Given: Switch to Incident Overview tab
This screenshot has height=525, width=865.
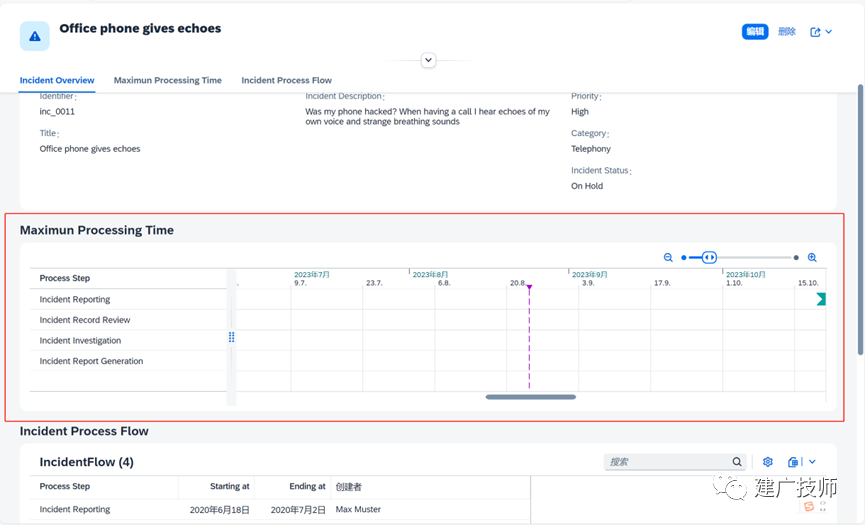Looking at the screenshot, I should (x=57, y=81).
